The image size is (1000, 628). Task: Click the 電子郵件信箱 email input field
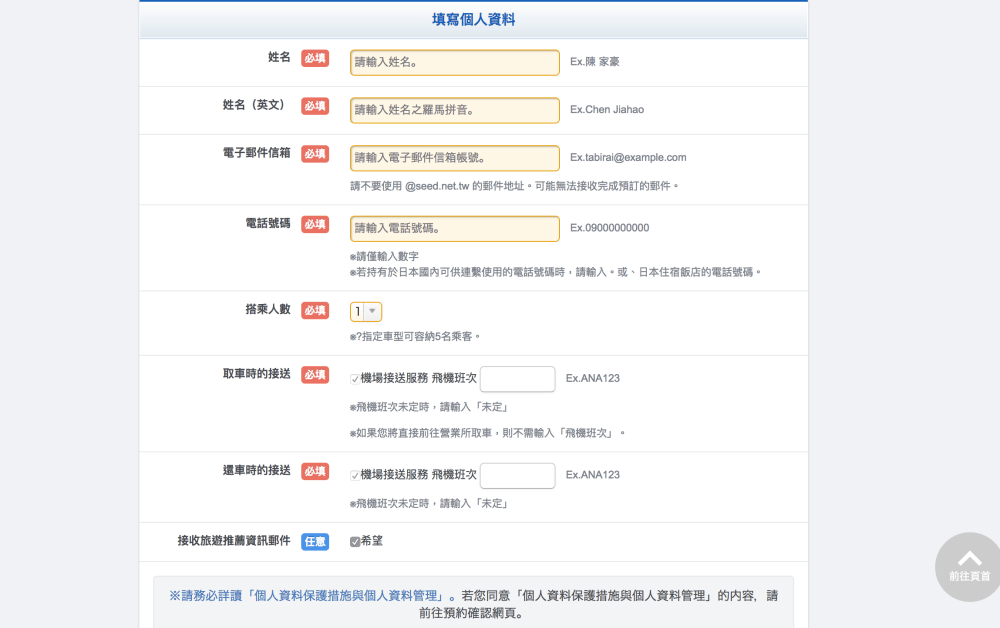(x=455, y=158)
